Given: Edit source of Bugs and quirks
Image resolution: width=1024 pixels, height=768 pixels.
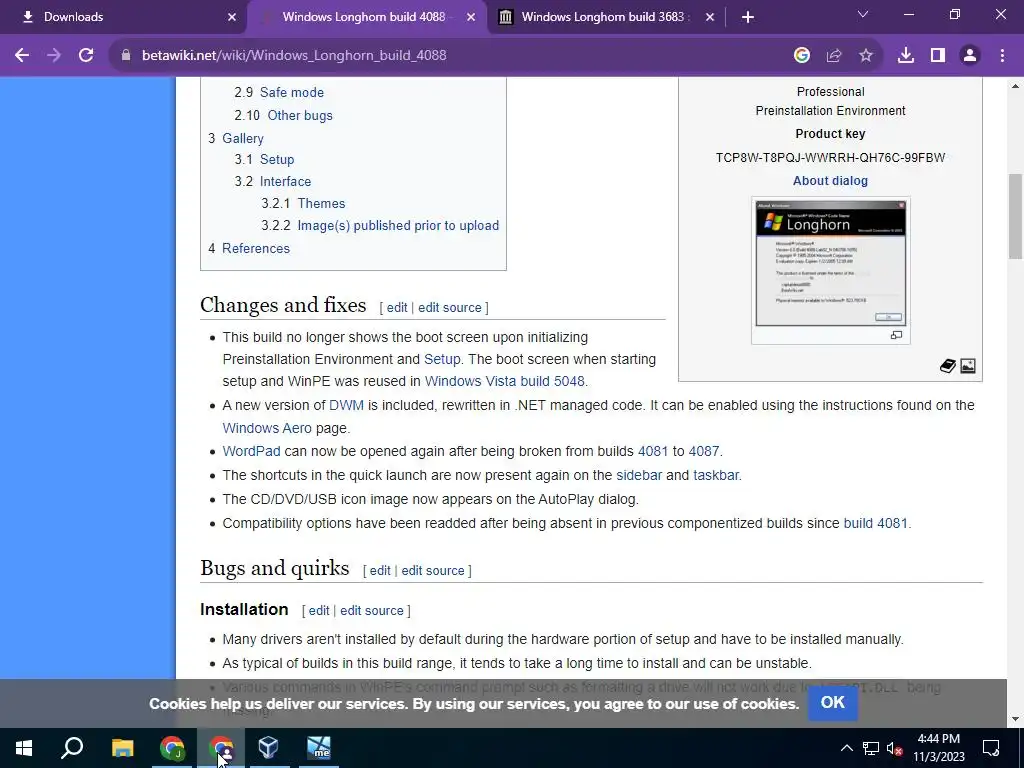Looking at the screenshot, I should point(433,571).
